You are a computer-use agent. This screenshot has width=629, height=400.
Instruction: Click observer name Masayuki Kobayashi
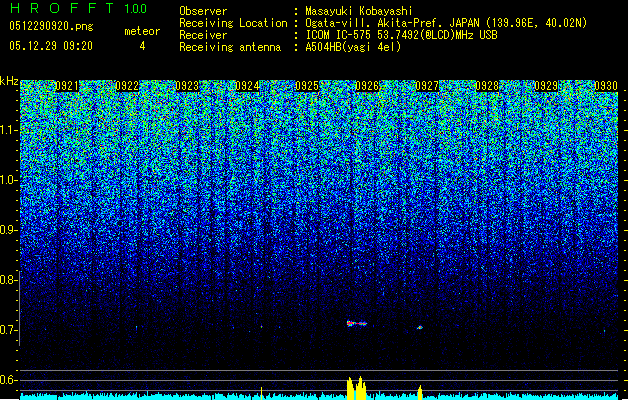pyautogui.click(x=359, y=11)
